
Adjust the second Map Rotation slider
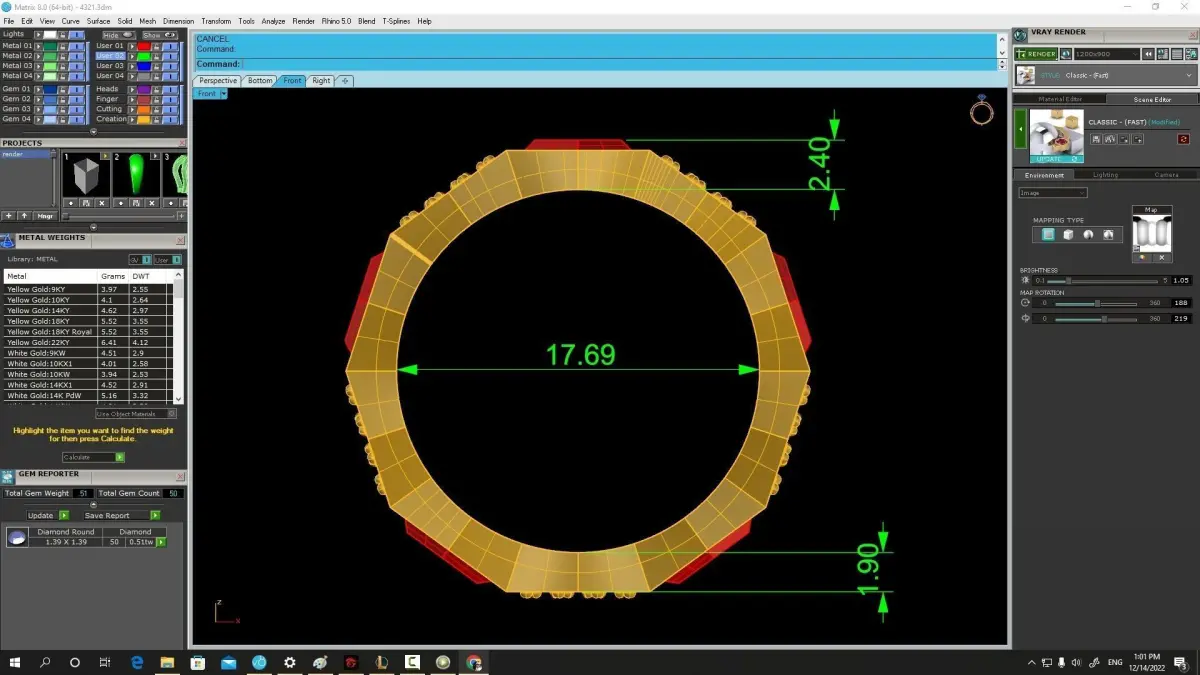pyautogui.click(x=1096, y=319)
